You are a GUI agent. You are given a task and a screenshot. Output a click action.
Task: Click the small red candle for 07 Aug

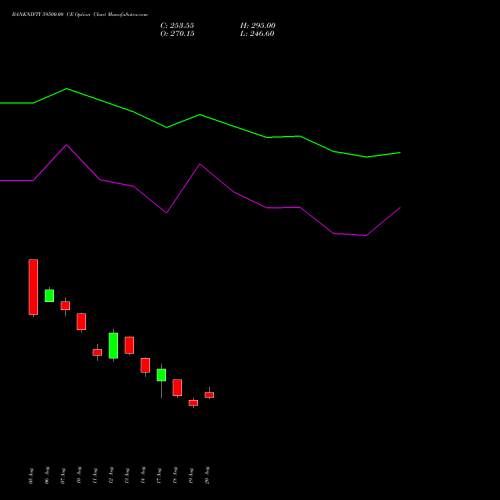65,306
